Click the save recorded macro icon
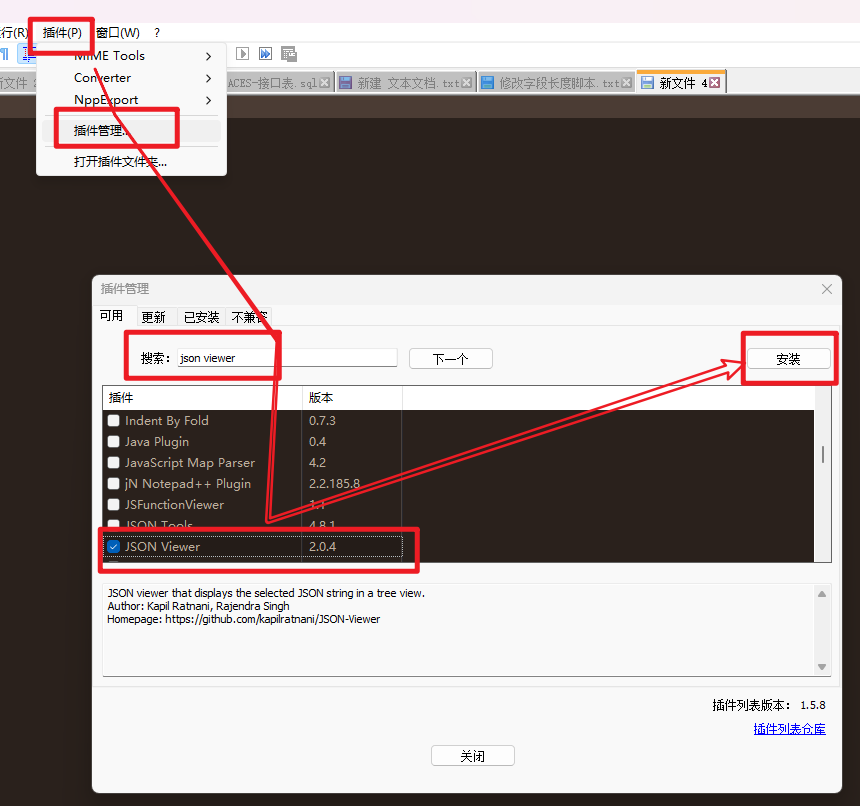Image resolution: width=860 pixels, height=806 pixels. click(x=289, y=54)
